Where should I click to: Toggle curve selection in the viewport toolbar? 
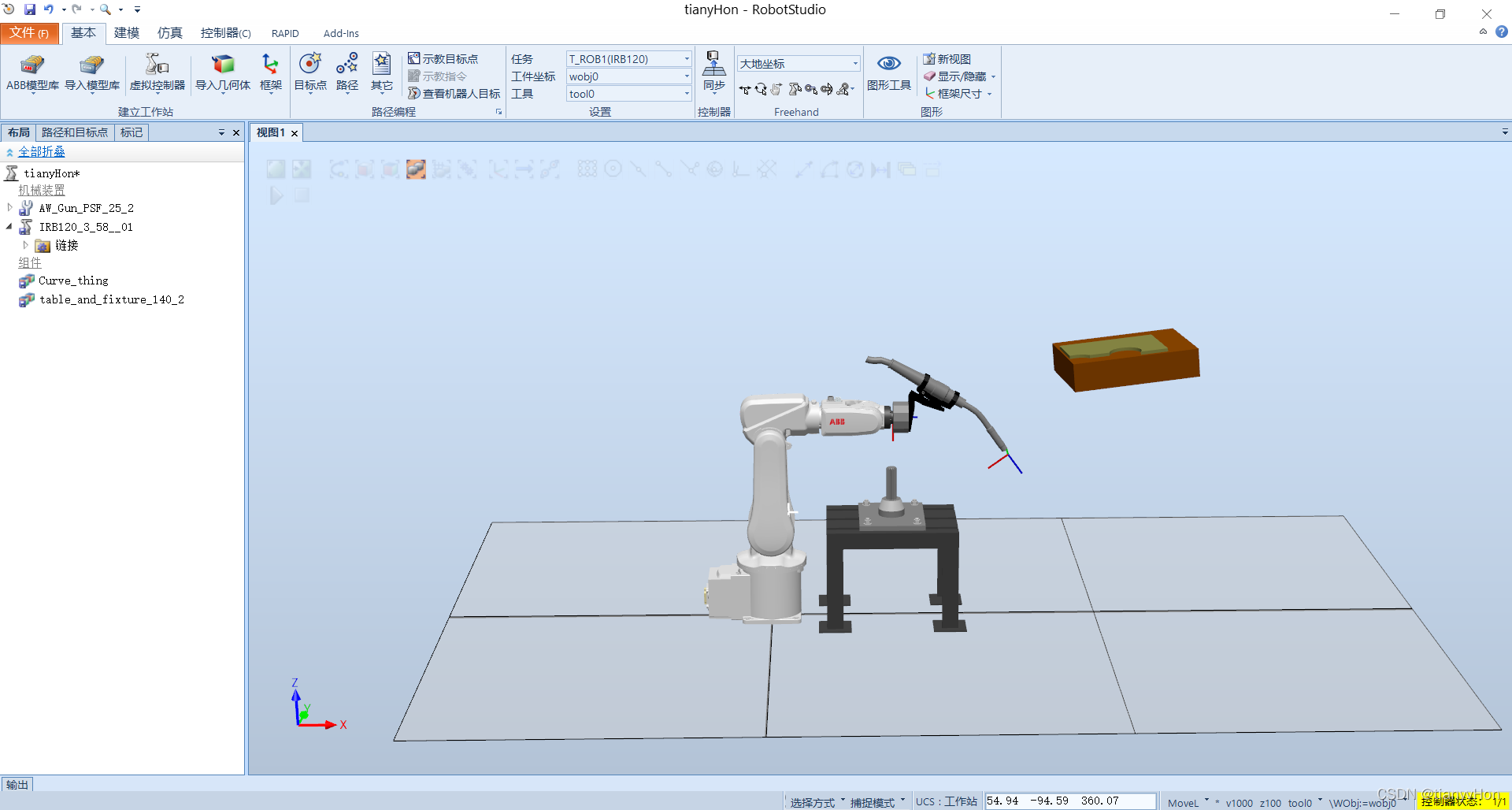pyautogui.click(x=339, y=169)
